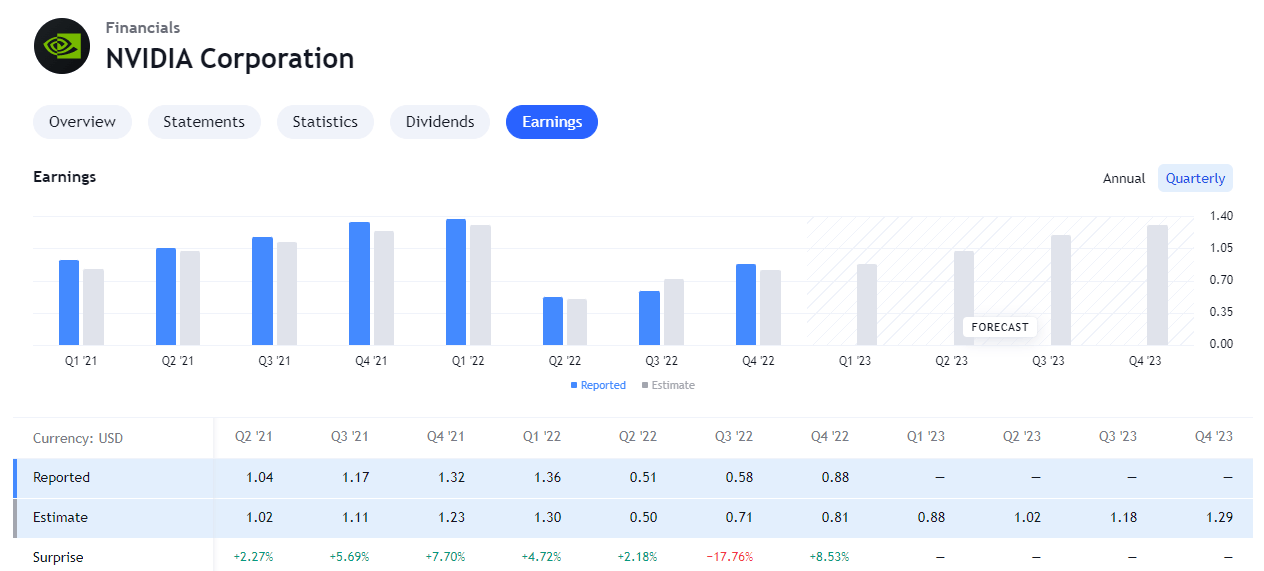The height and width of the screenshot is (571, 1264).
Task: Click estimate value 1.30
Action: [x=547, y=517]
